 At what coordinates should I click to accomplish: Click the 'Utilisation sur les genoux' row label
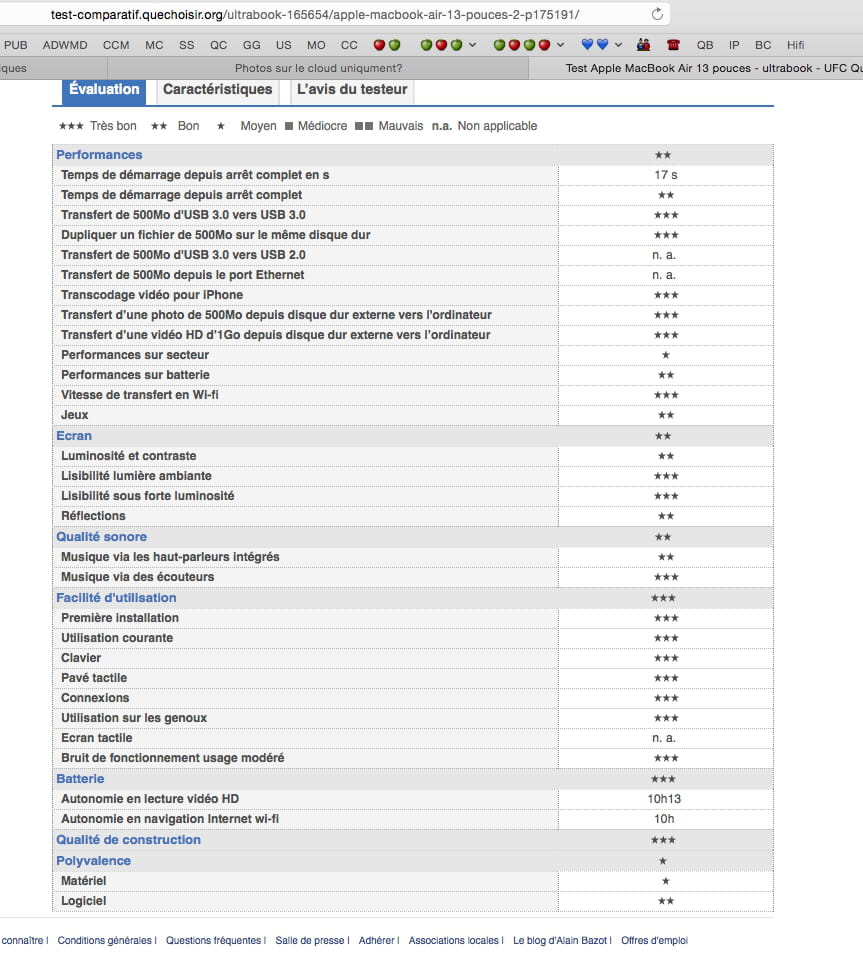[134, 718]
